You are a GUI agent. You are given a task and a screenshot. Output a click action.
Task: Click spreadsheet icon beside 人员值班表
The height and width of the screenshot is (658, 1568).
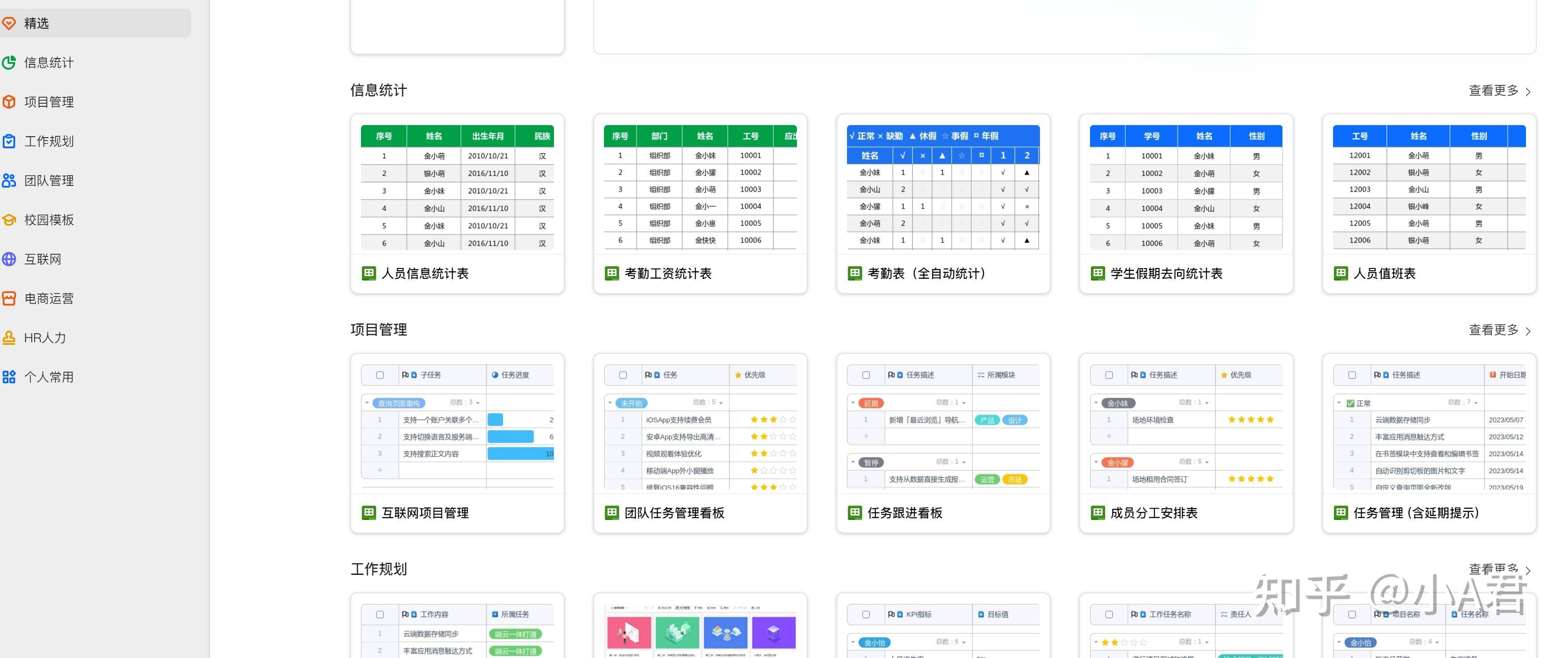[1340, 273]
